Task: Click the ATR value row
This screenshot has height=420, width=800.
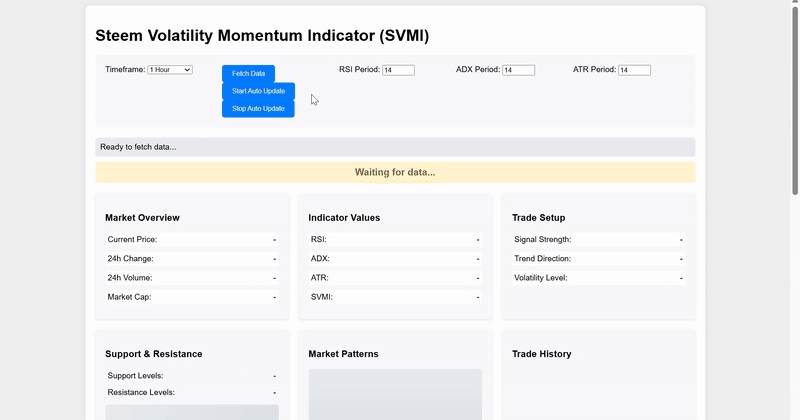Action: coord(395,278)
